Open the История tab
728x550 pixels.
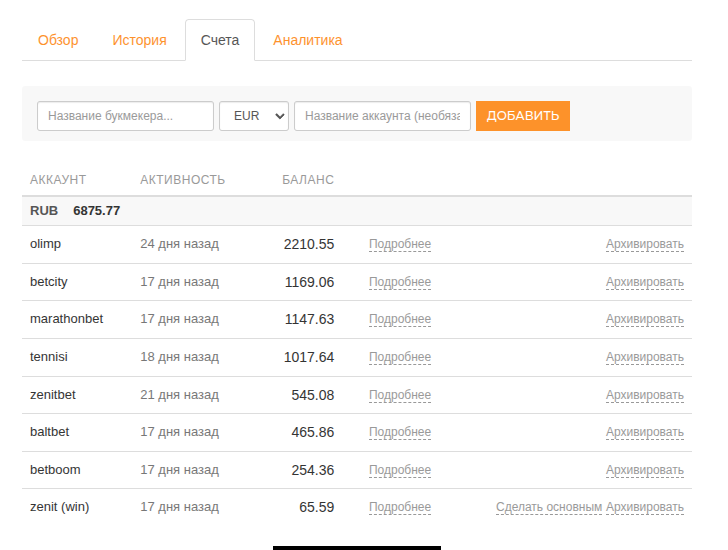[139, 40]
